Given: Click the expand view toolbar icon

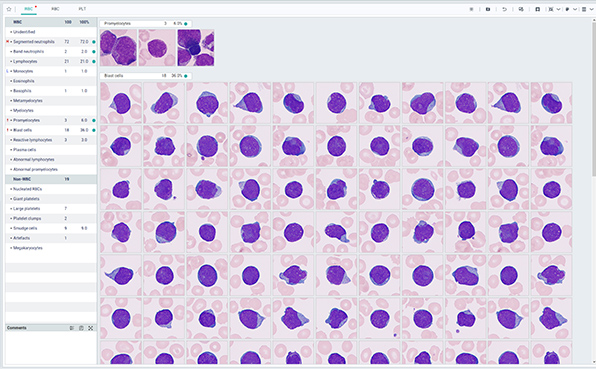Looking at the screenshot, I should [x=551, y=9].
